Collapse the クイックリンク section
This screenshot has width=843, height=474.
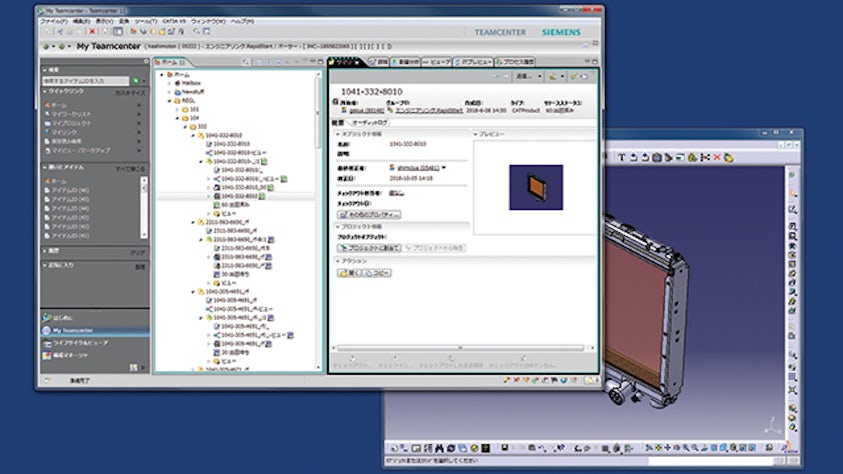coord(45,92)
